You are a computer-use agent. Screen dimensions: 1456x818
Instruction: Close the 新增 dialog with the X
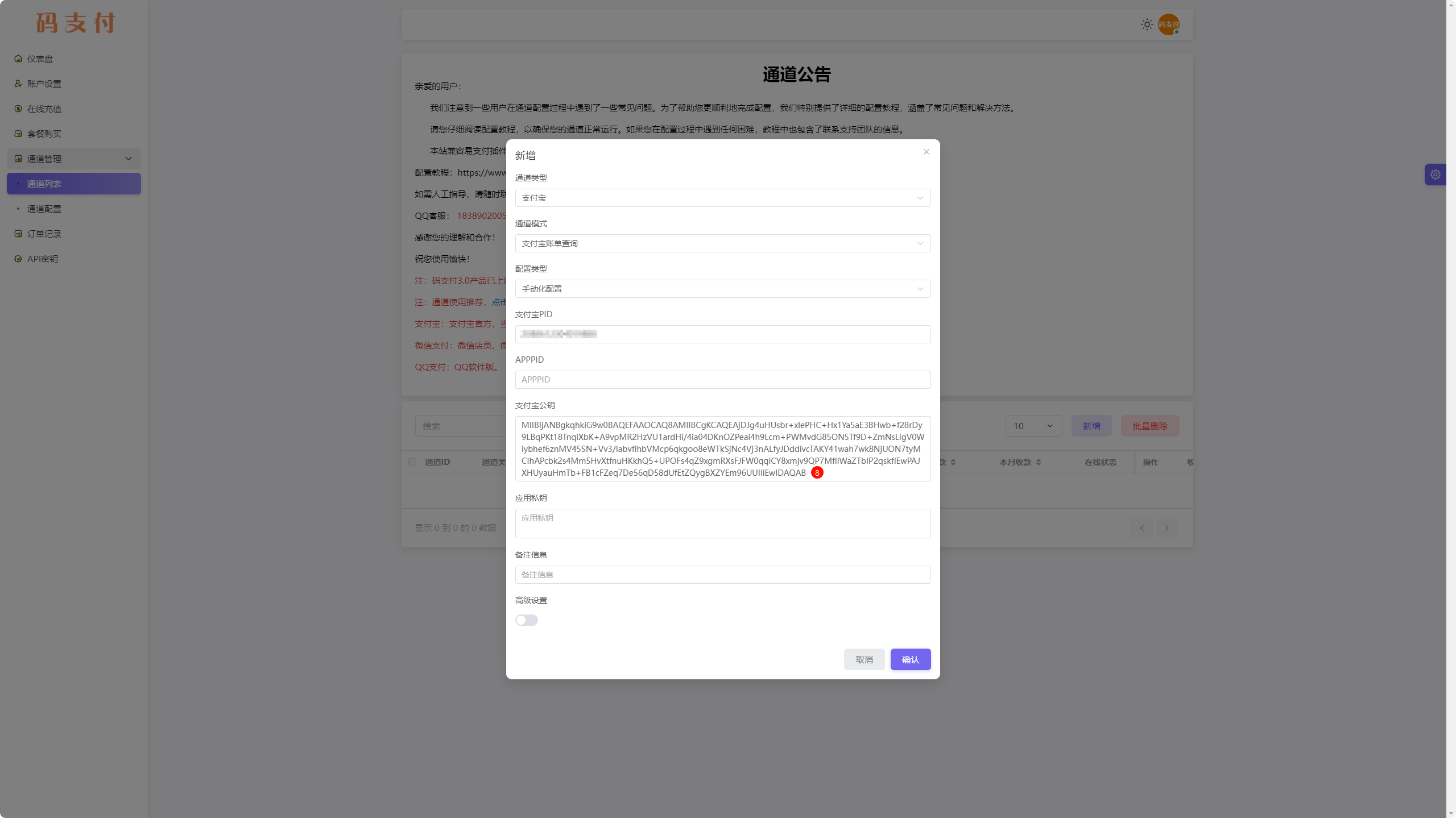[x=926, y=152]
